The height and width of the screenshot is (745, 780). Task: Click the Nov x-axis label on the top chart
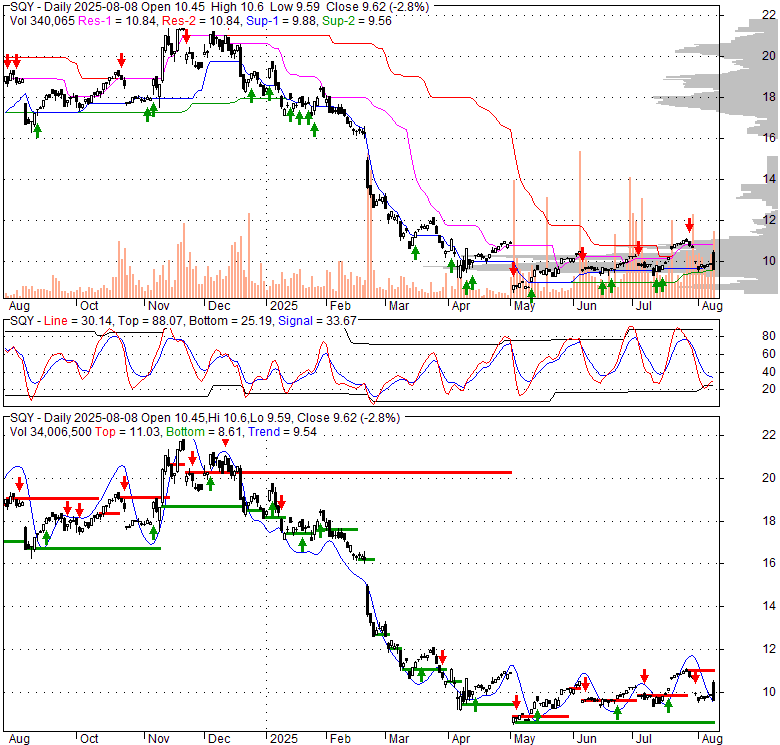click(x=159, y=307)
